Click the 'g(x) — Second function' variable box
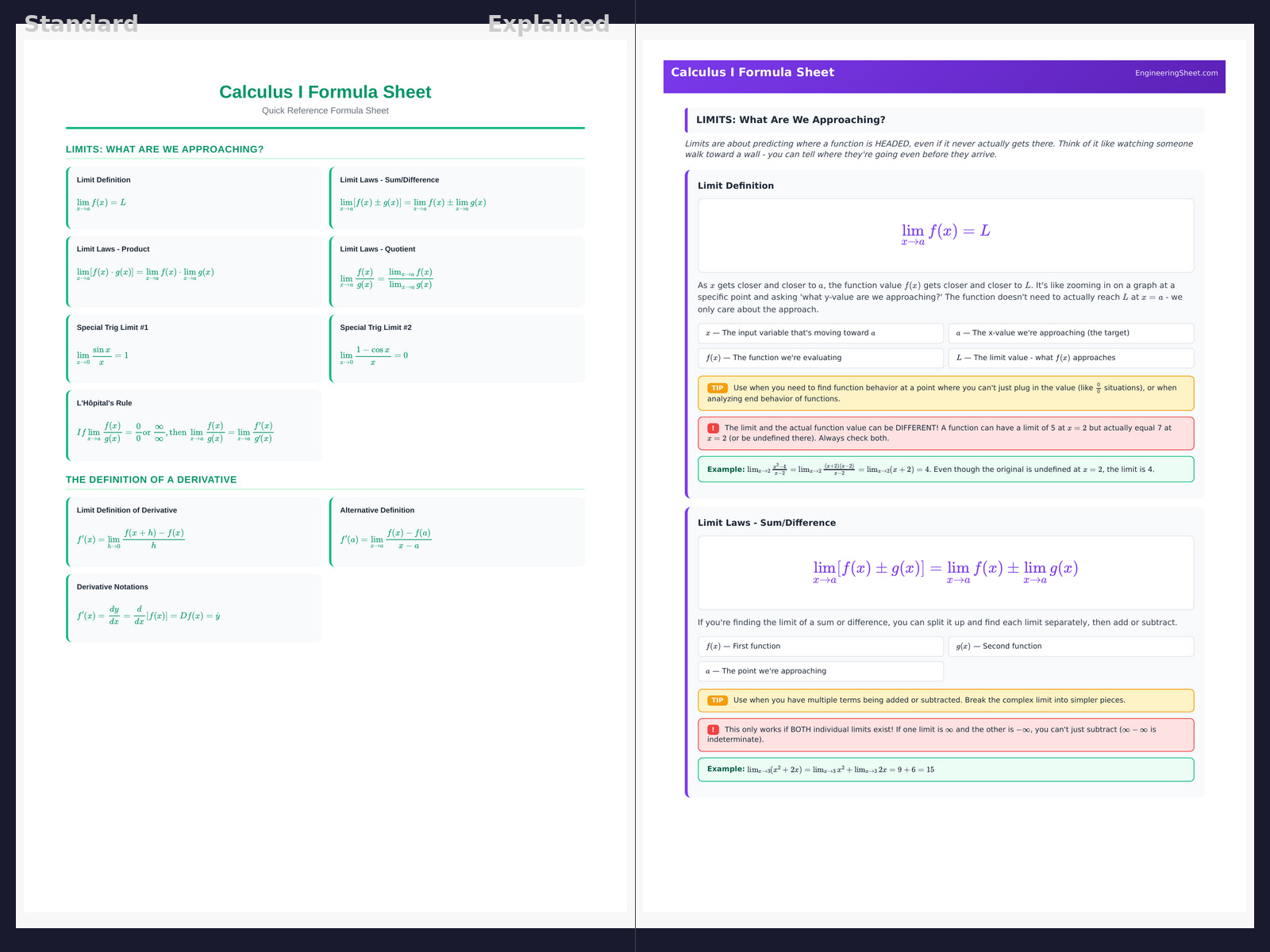The width and height of the screenshot is (1270, 952). click(1070, 647)
